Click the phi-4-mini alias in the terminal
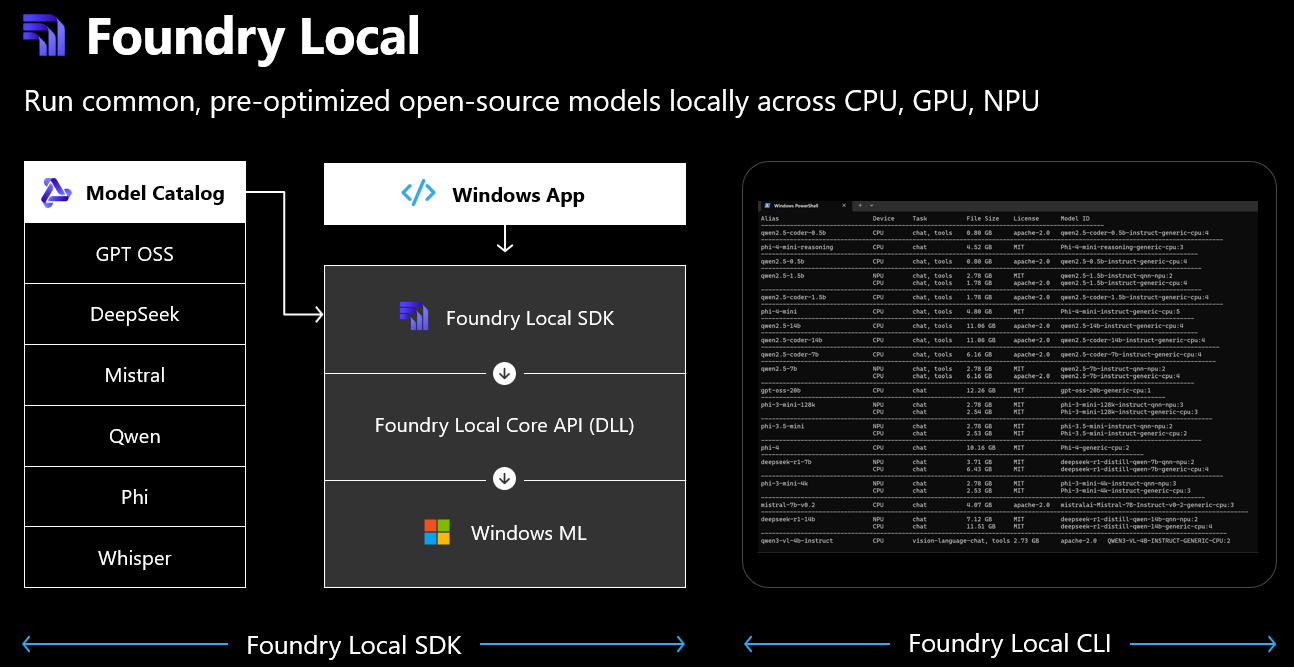The width and height of the screenshot is (1294, 667). tap(778, 311)
